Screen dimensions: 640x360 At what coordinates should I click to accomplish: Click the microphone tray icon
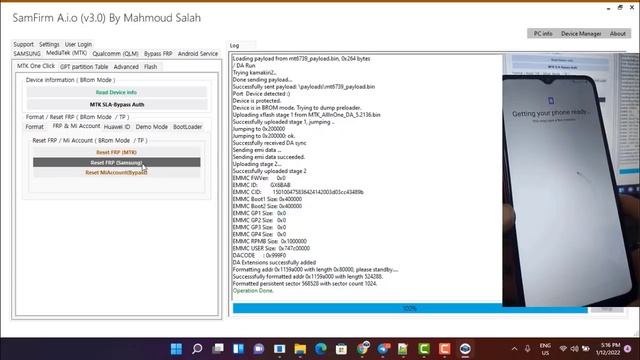coord(527,349)
